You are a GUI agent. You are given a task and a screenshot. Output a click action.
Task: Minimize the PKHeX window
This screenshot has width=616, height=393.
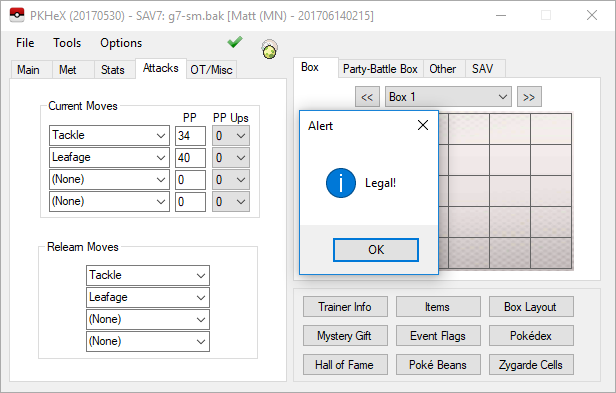tap(501, 15)
